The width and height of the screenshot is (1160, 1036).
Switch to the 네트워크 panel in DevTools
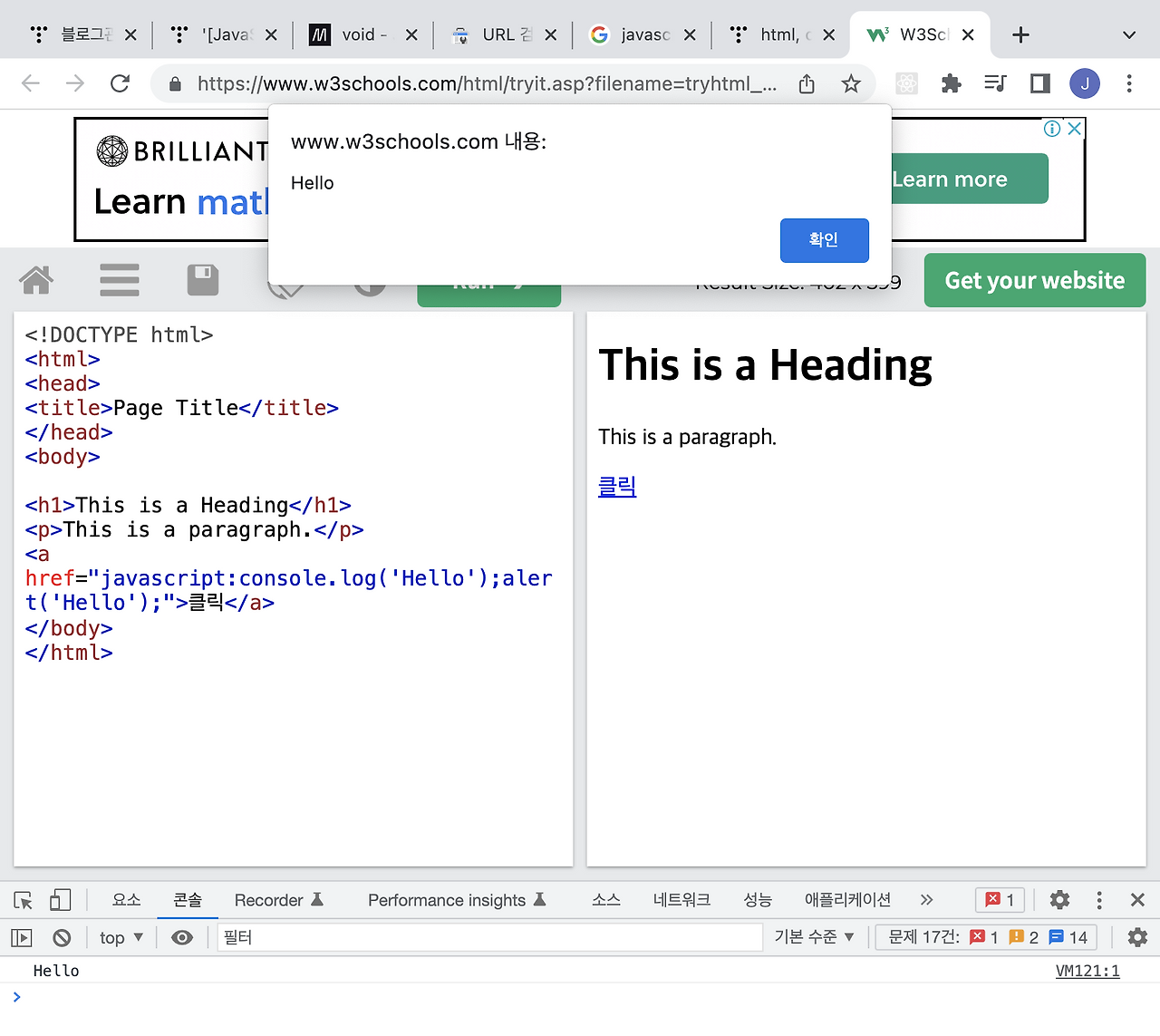click(681, 900)
